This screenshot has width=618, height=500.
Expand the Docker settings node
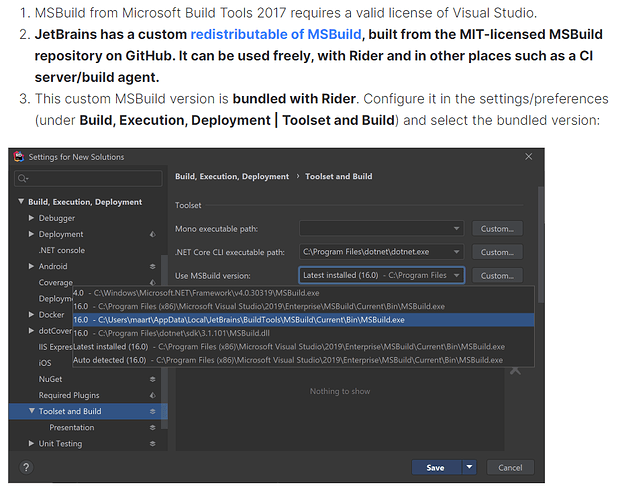click(x=32, y=314)
